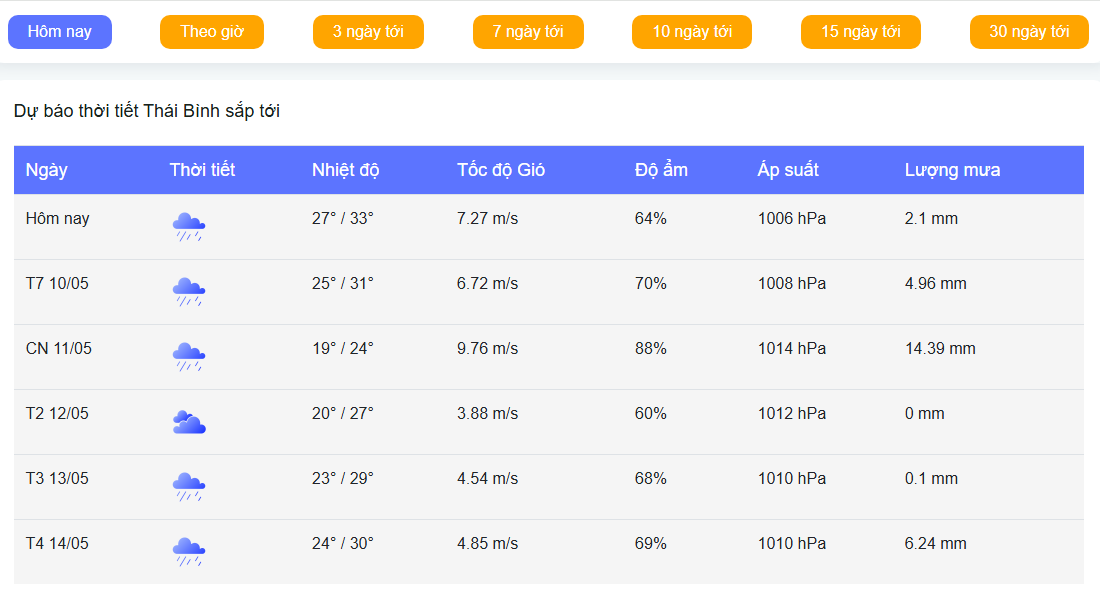Click the Tốc độ Gió column header

[501, 170]
